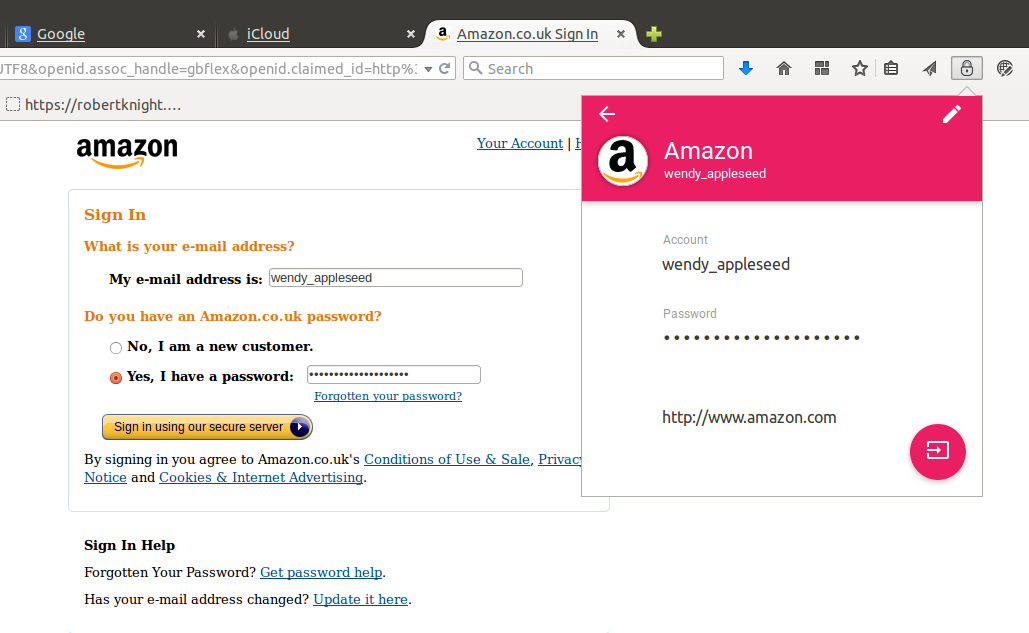Click the pink autofill login button

click(x=937, y=451)
